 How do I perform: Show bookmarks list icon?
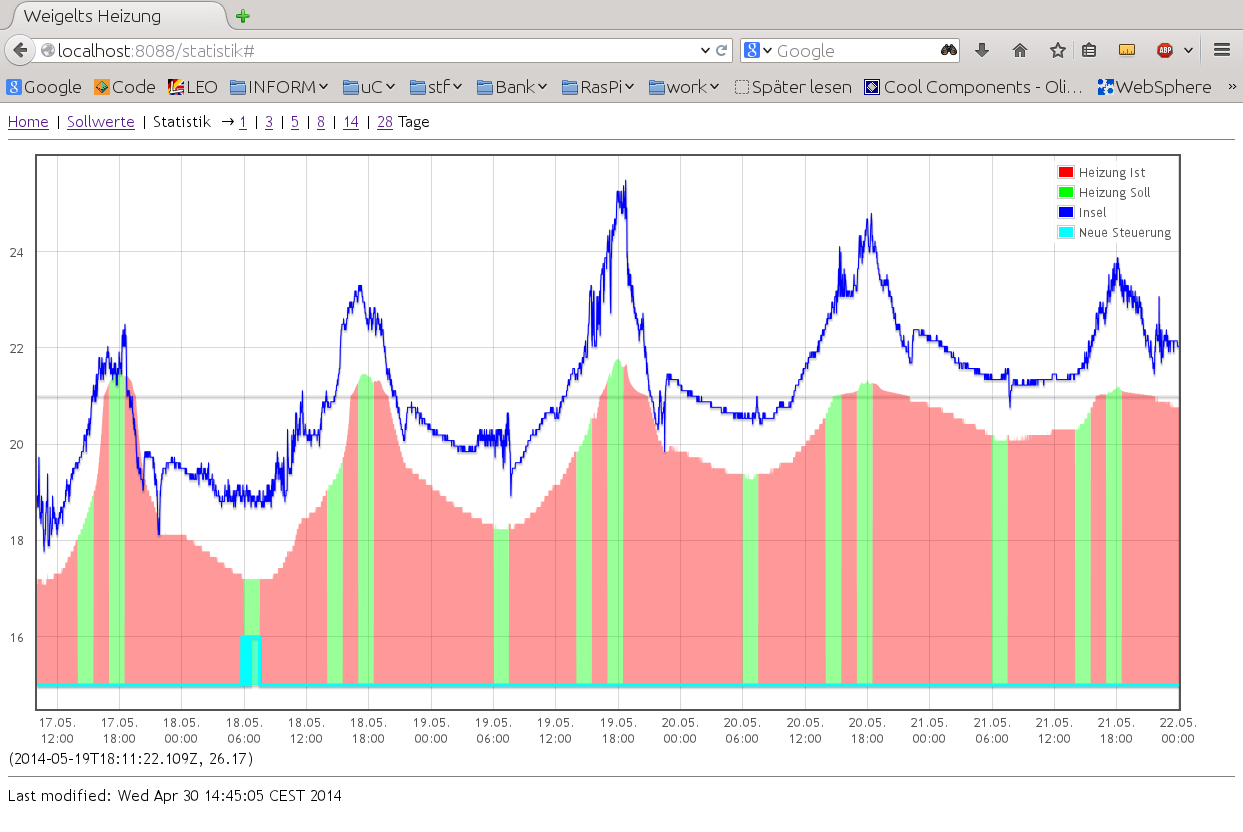[1089, 50]
